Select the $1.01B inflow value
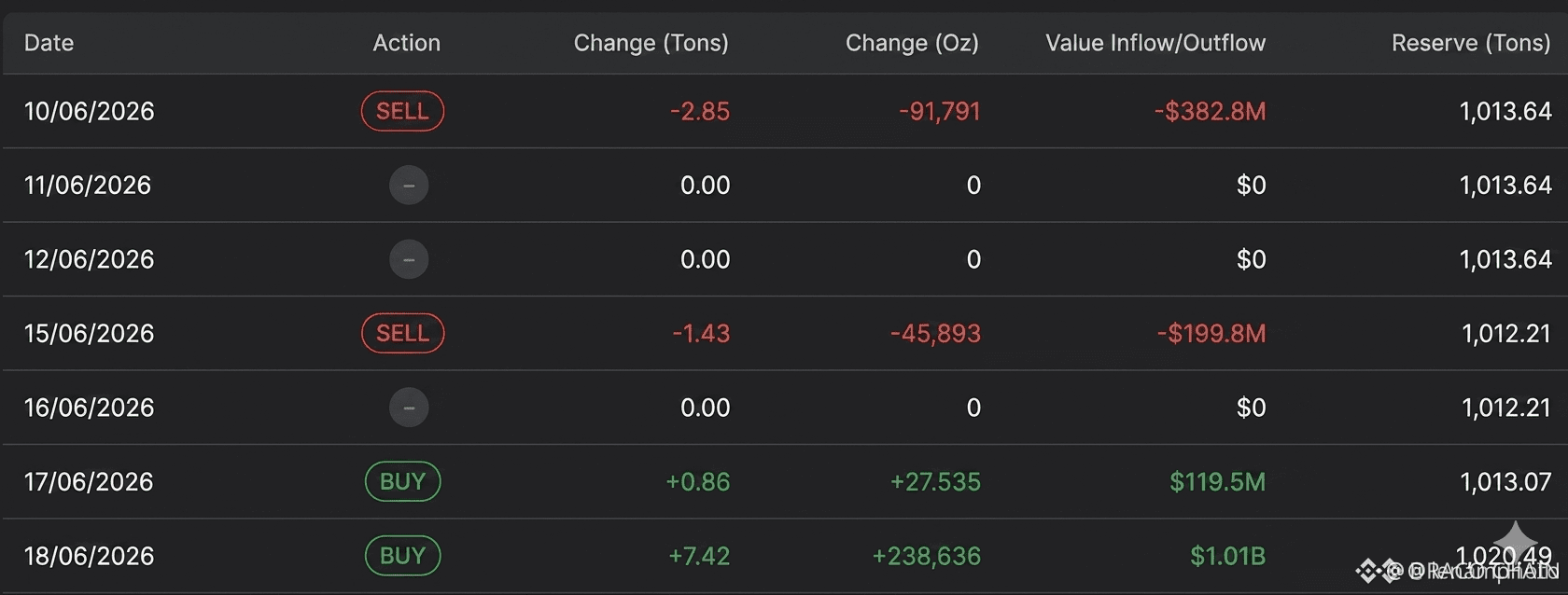 (x=1227, y=556)
